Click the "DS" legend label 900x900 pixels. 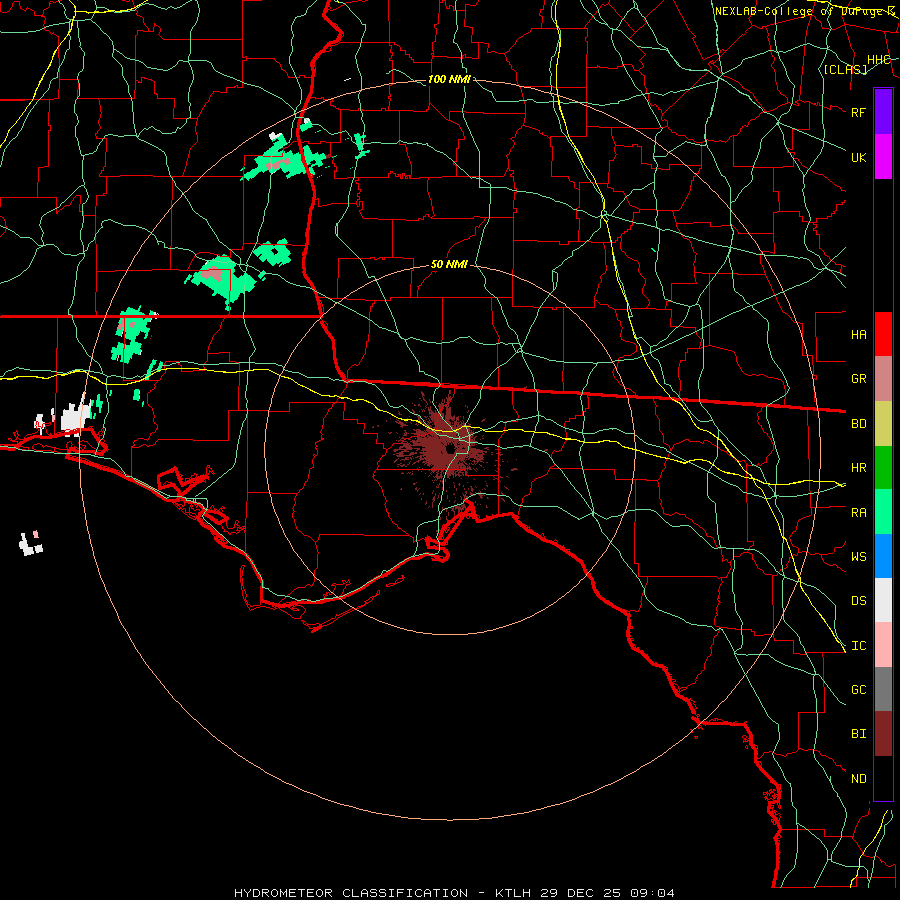pyautogui.click(x=859, y=601)
